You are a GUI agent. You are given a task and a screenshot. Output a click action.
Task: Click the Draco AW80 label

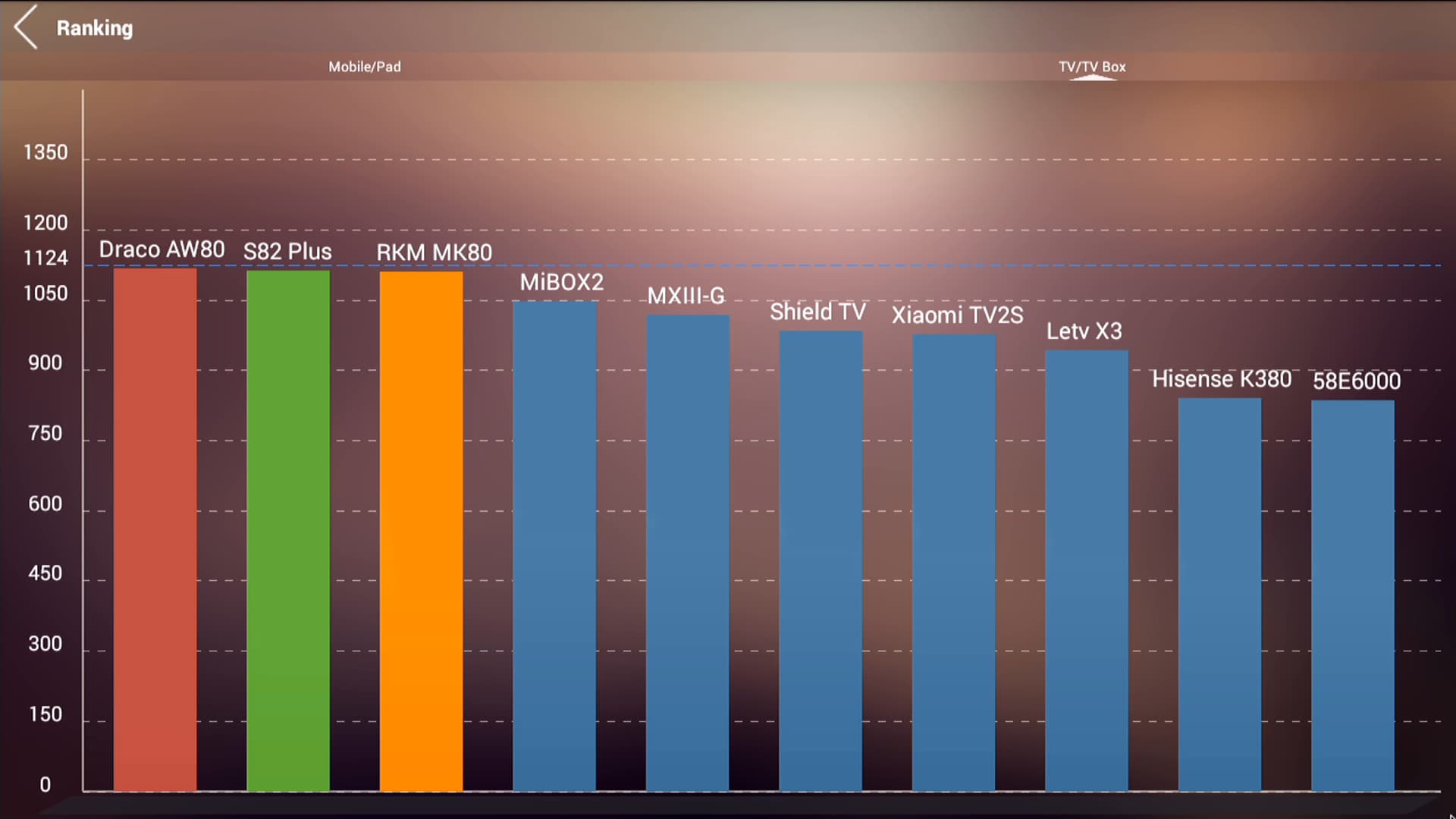point(162,249)
